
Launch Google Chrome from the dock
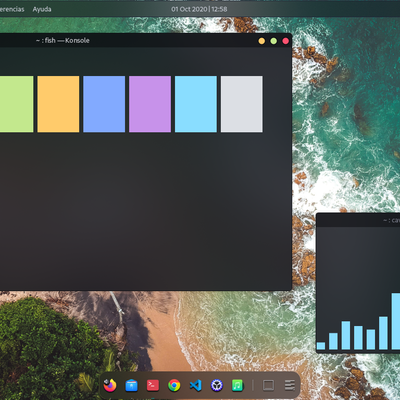[174, 385]
